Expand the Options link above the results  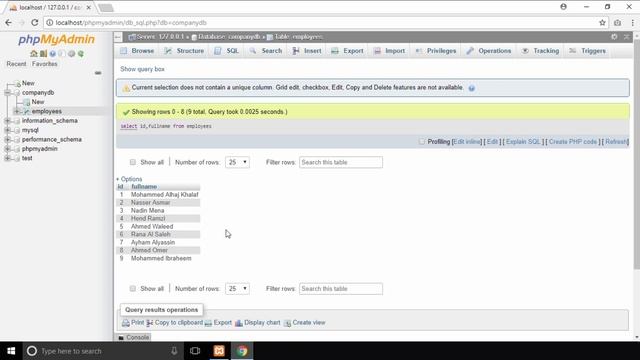[129, 179]
